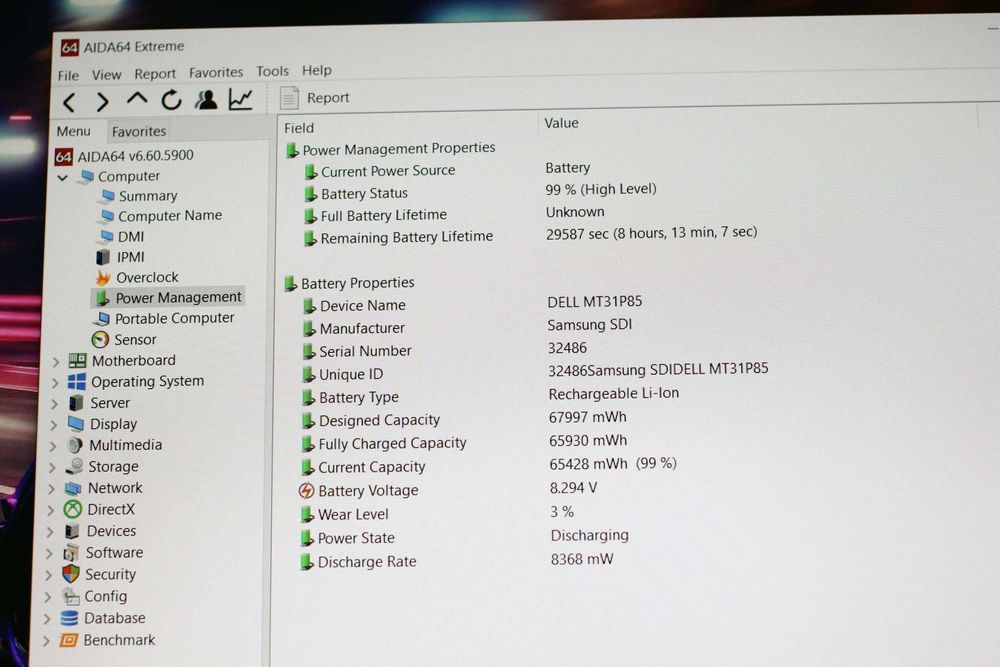Viewport: 1000px width, 667px height.
Task: Collapse the Computer tree node
Action: click(x=62, y=177)
